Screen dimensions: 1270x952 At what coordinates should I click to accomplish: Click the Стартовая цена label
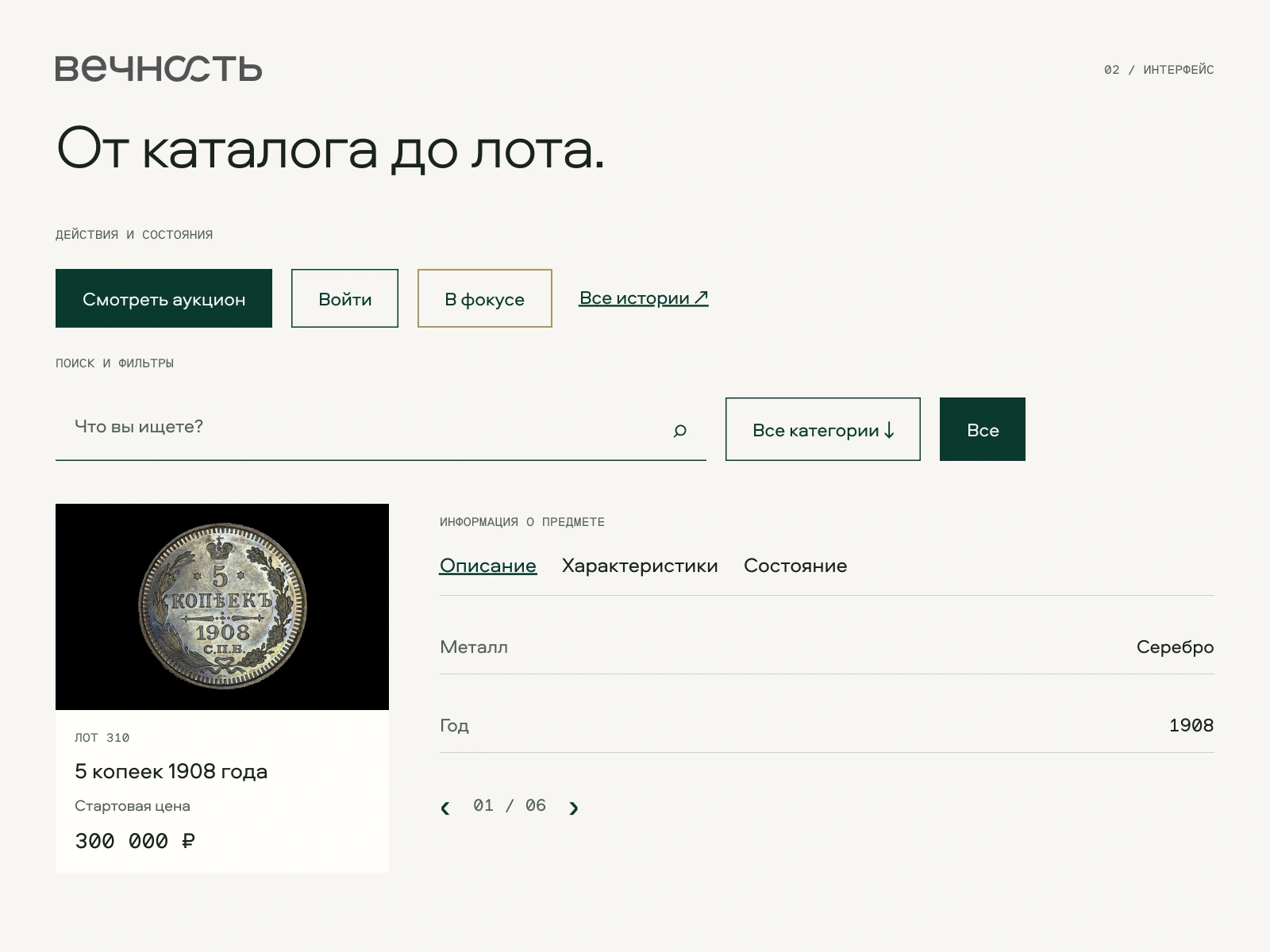(133, 806)
